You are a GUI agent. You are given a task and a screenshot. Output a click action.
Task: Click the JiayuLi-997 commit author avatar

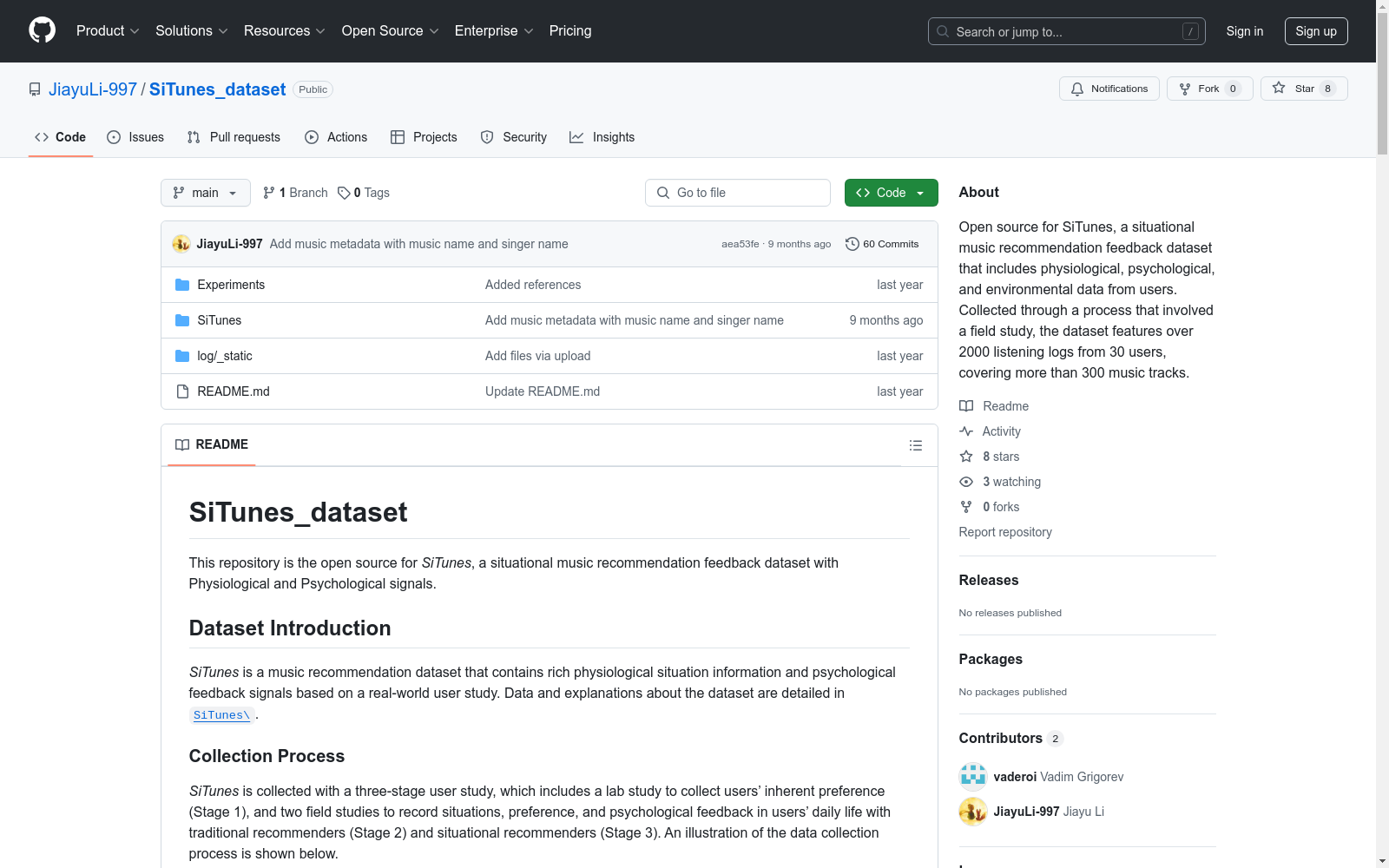tap(181, 244)
